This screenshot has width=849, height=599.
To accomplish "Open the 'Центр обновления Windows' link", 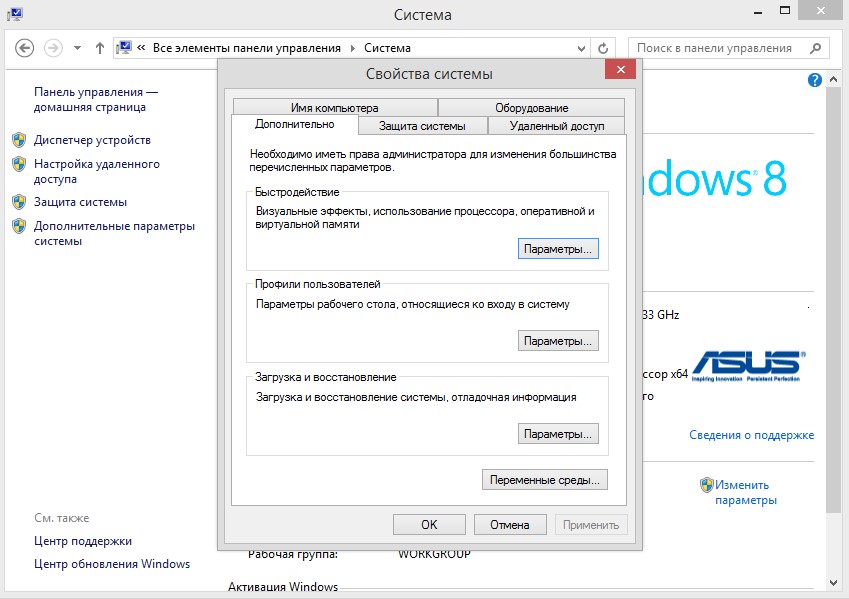I will point(112,564).
